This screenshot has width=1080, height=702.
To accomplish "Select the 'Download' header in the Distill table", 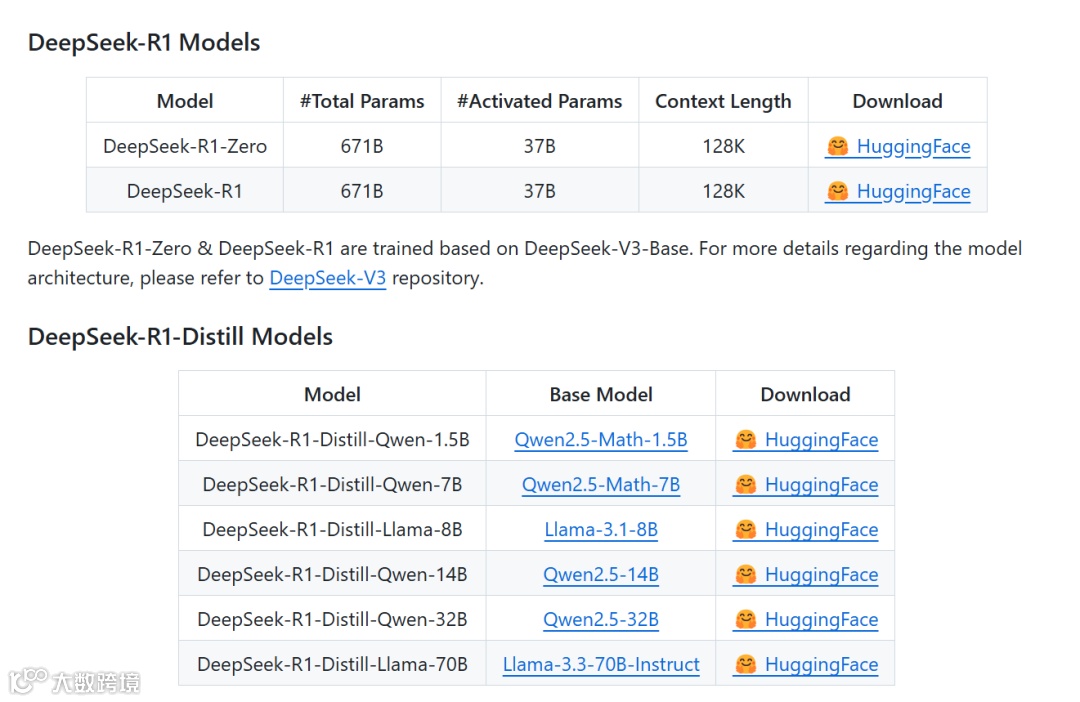I will (x=805, y=394).
